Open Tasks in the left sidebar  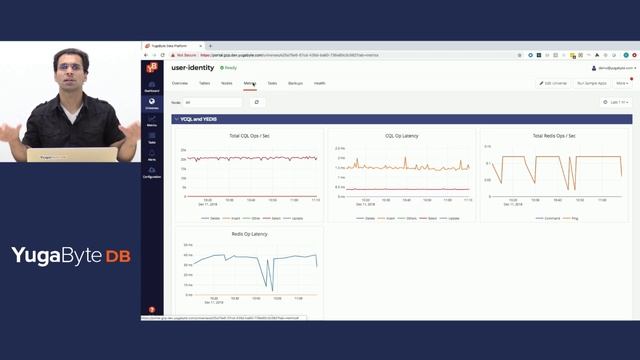pyautogui.click(x=152, y=138)
